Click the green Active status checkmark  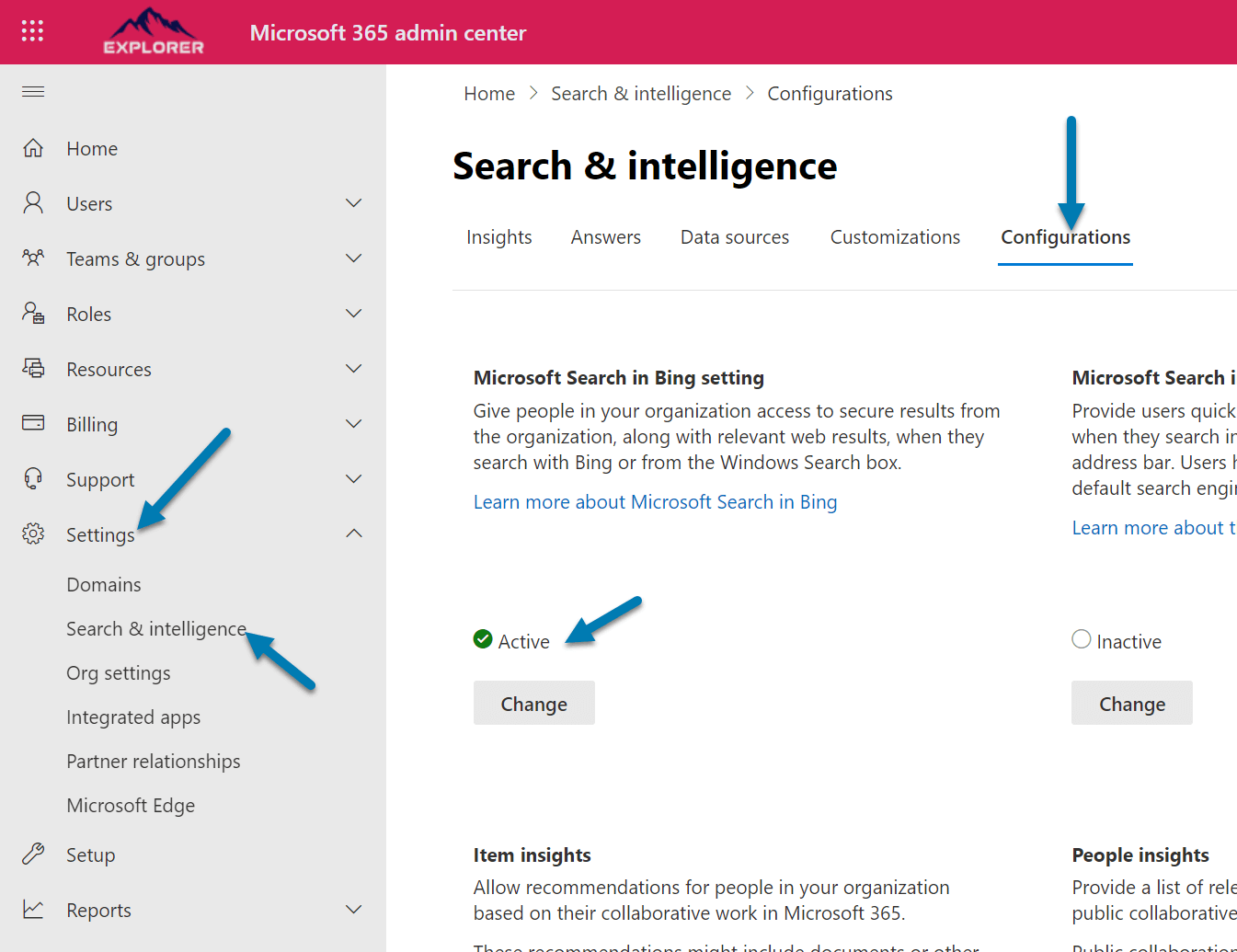tap(483, 639)
